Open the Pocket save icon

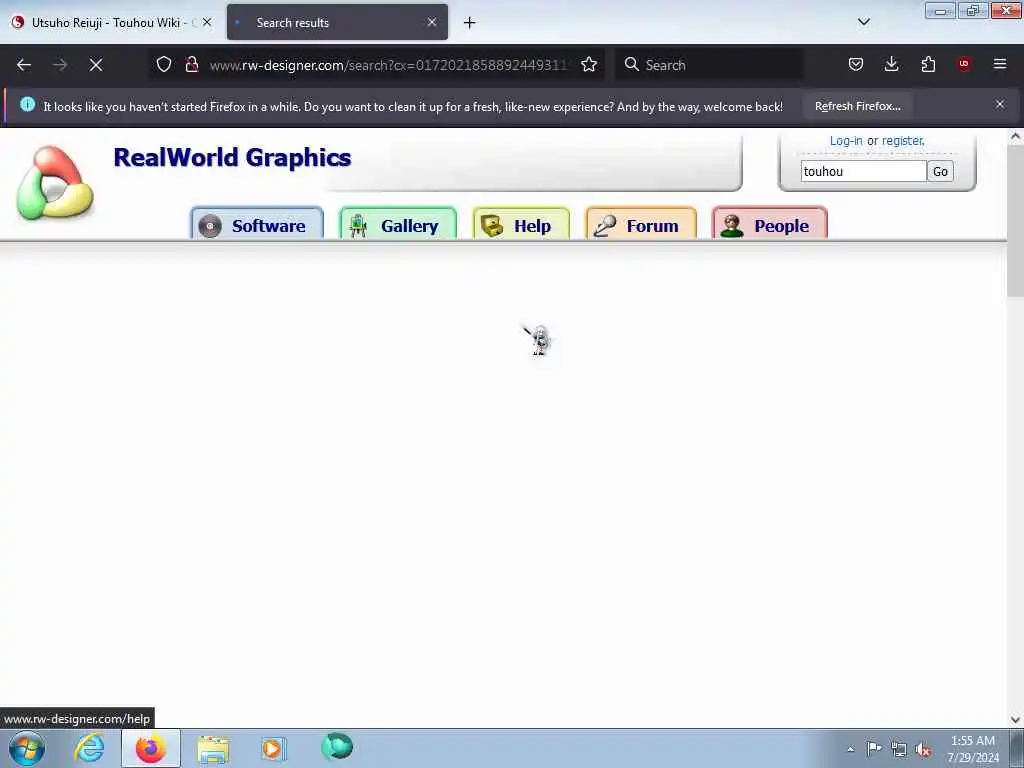click(x=856, y=64)
